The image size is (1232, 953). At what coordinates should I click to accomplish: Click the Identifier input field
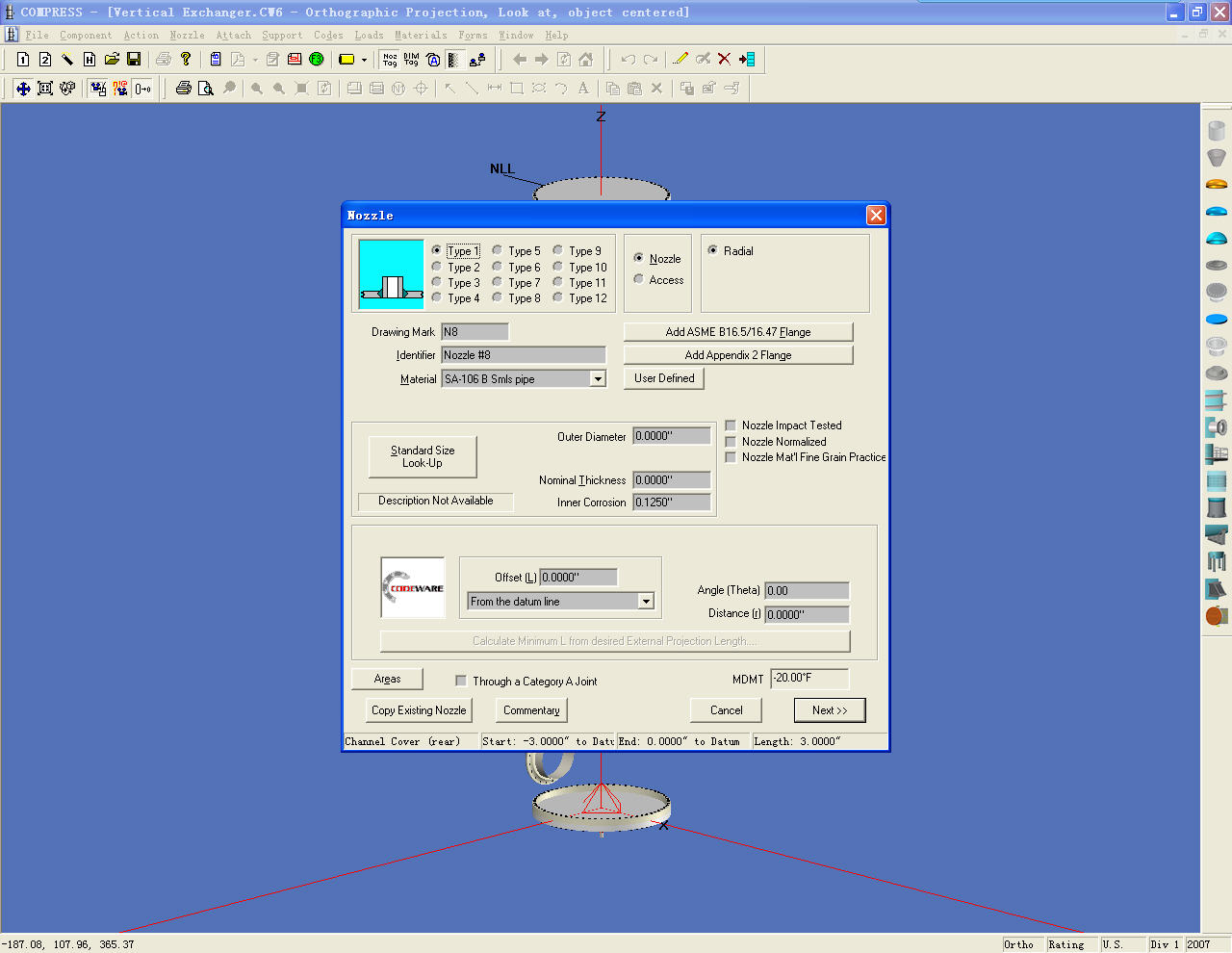click(524, 355)
